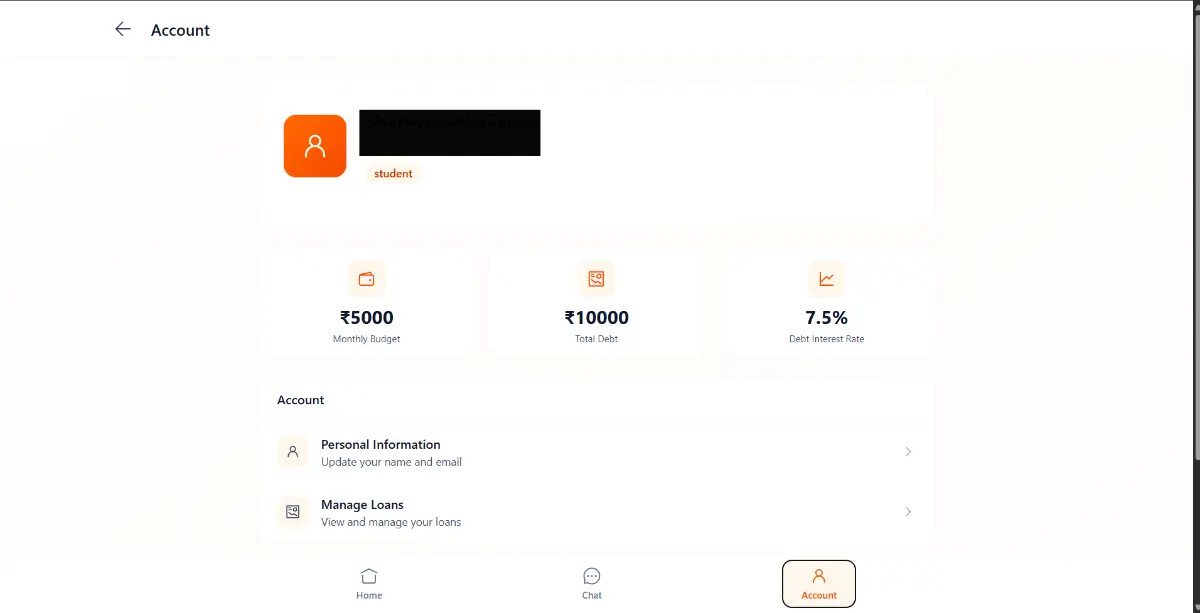Click the student role badge
The width and height of the screenshot is (1200, 613).
click(x=392, y=173)
